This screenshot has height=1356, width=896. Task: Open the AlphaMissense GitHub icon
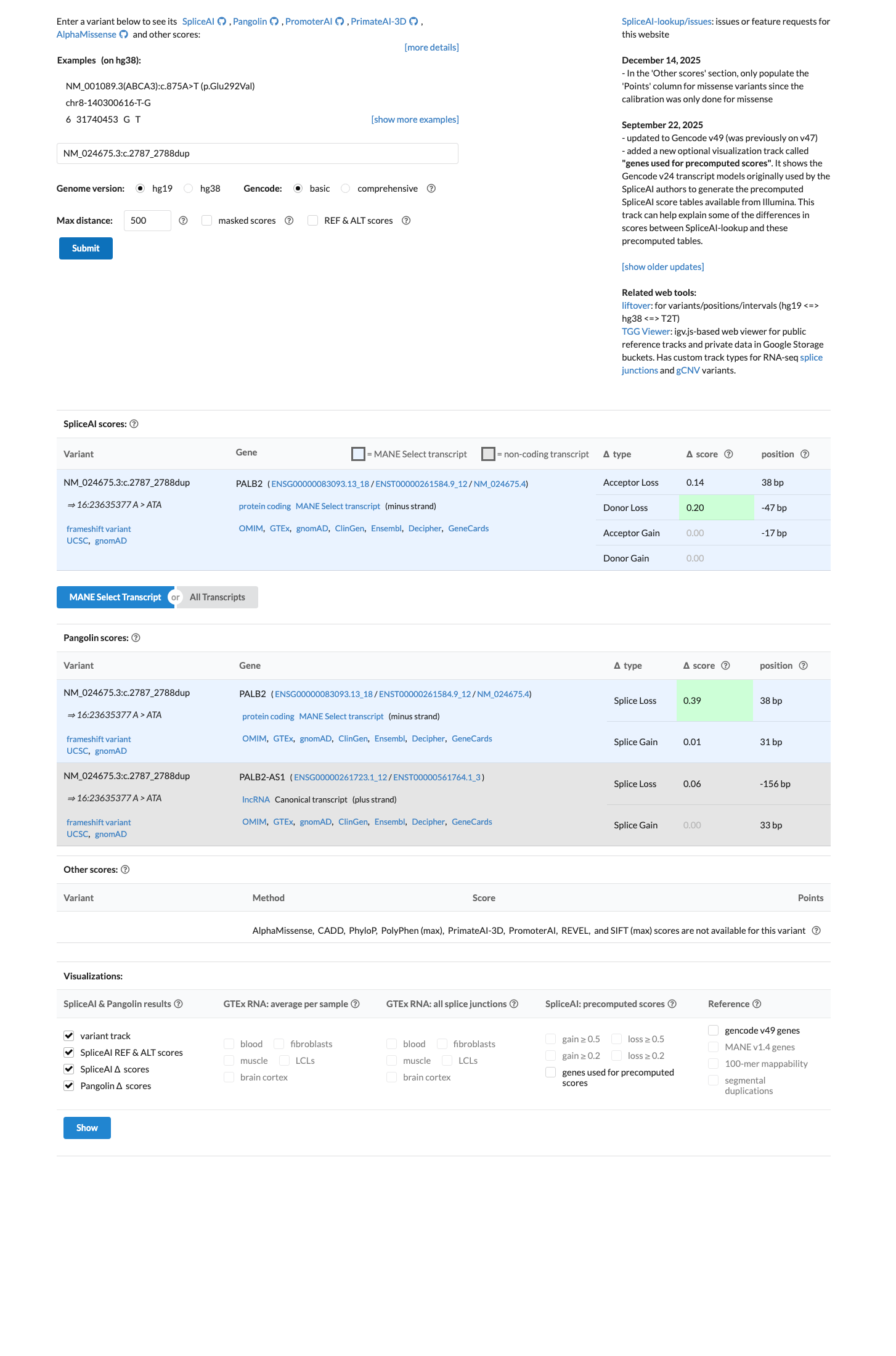coord(124,35)
